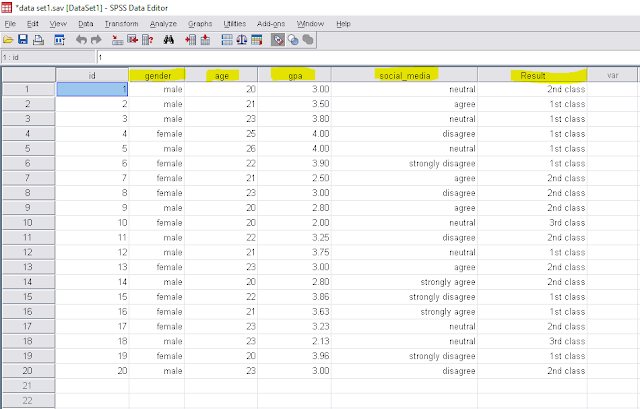Click the cell editor field showing value 1
Viewport: 640px width, 409px height.
tap(367, 57)
